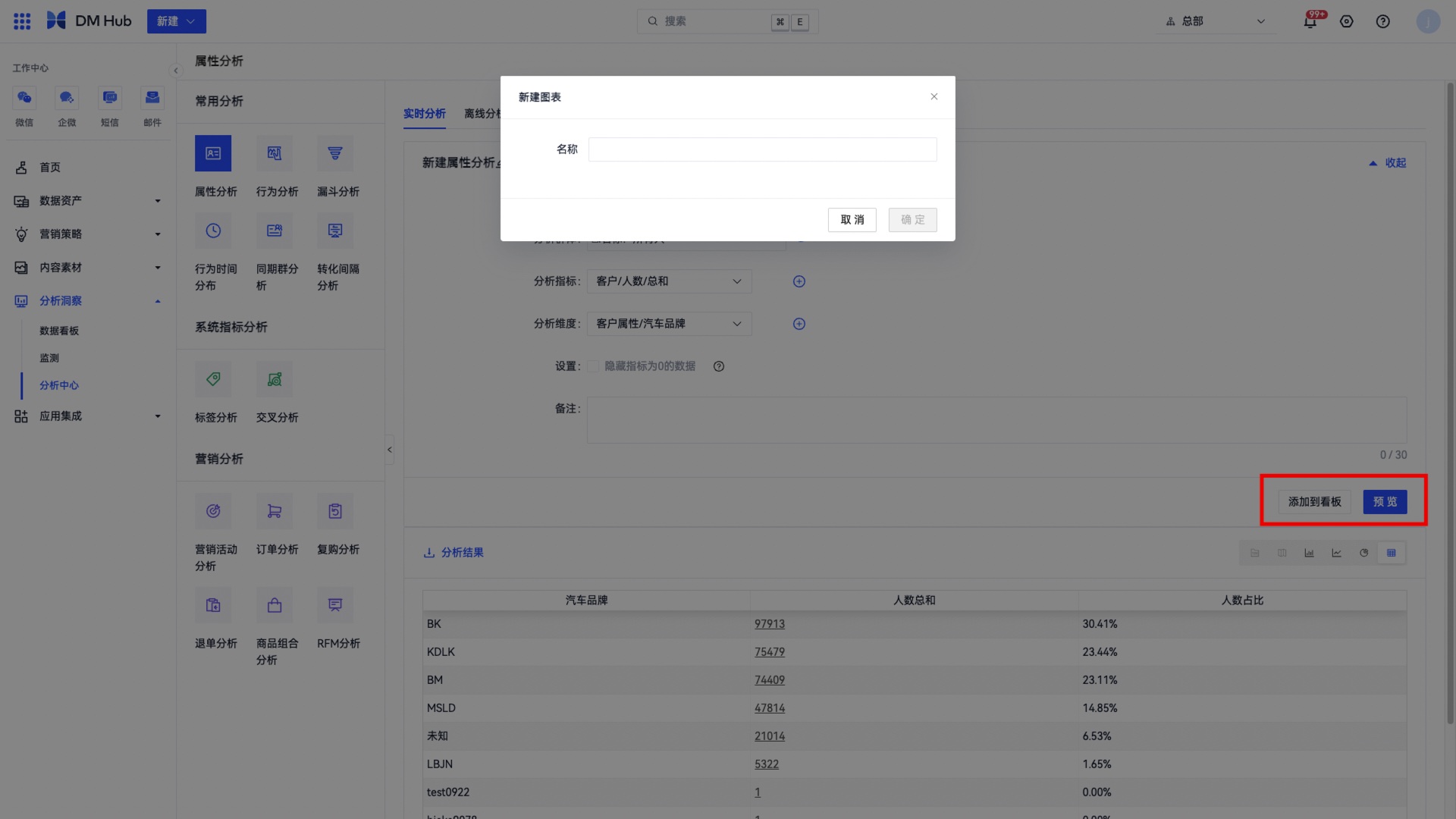Screen dimensions: 1456x819
Task: Expand the 营销策略 sidebar menu
Action: click(88, 234)
